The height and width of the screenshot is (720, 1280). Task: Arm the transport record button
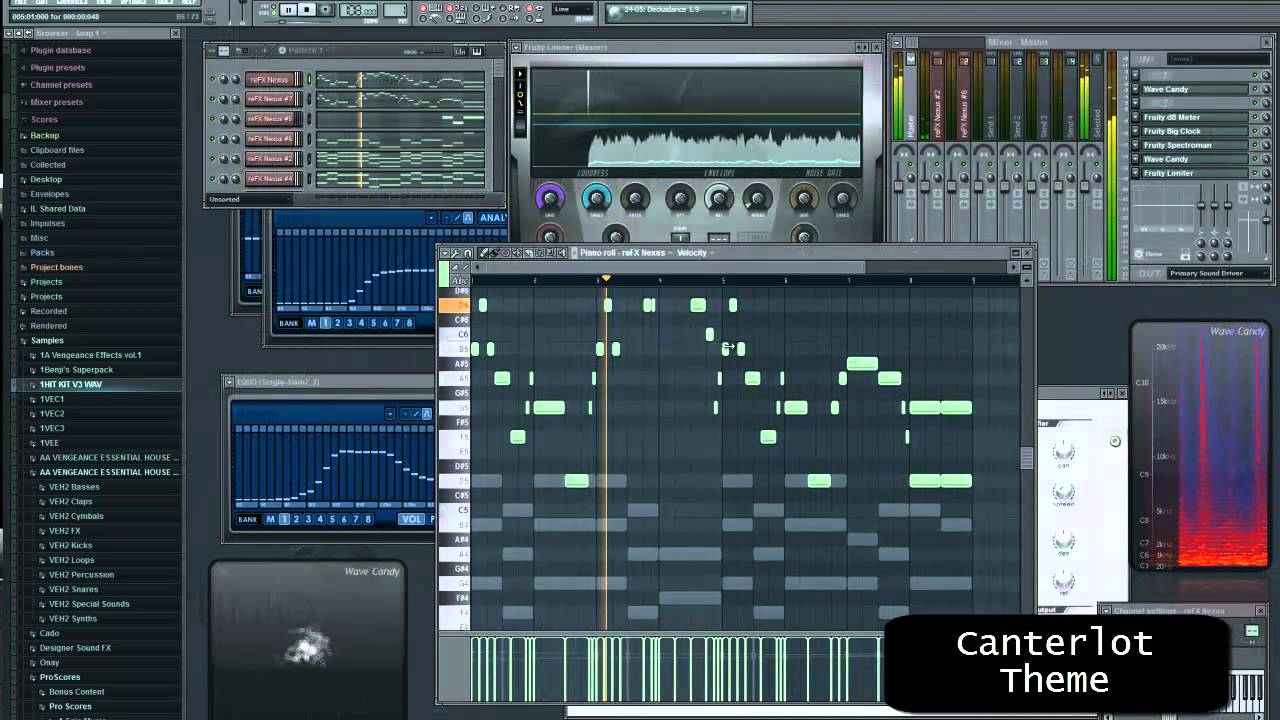(325, 10)
